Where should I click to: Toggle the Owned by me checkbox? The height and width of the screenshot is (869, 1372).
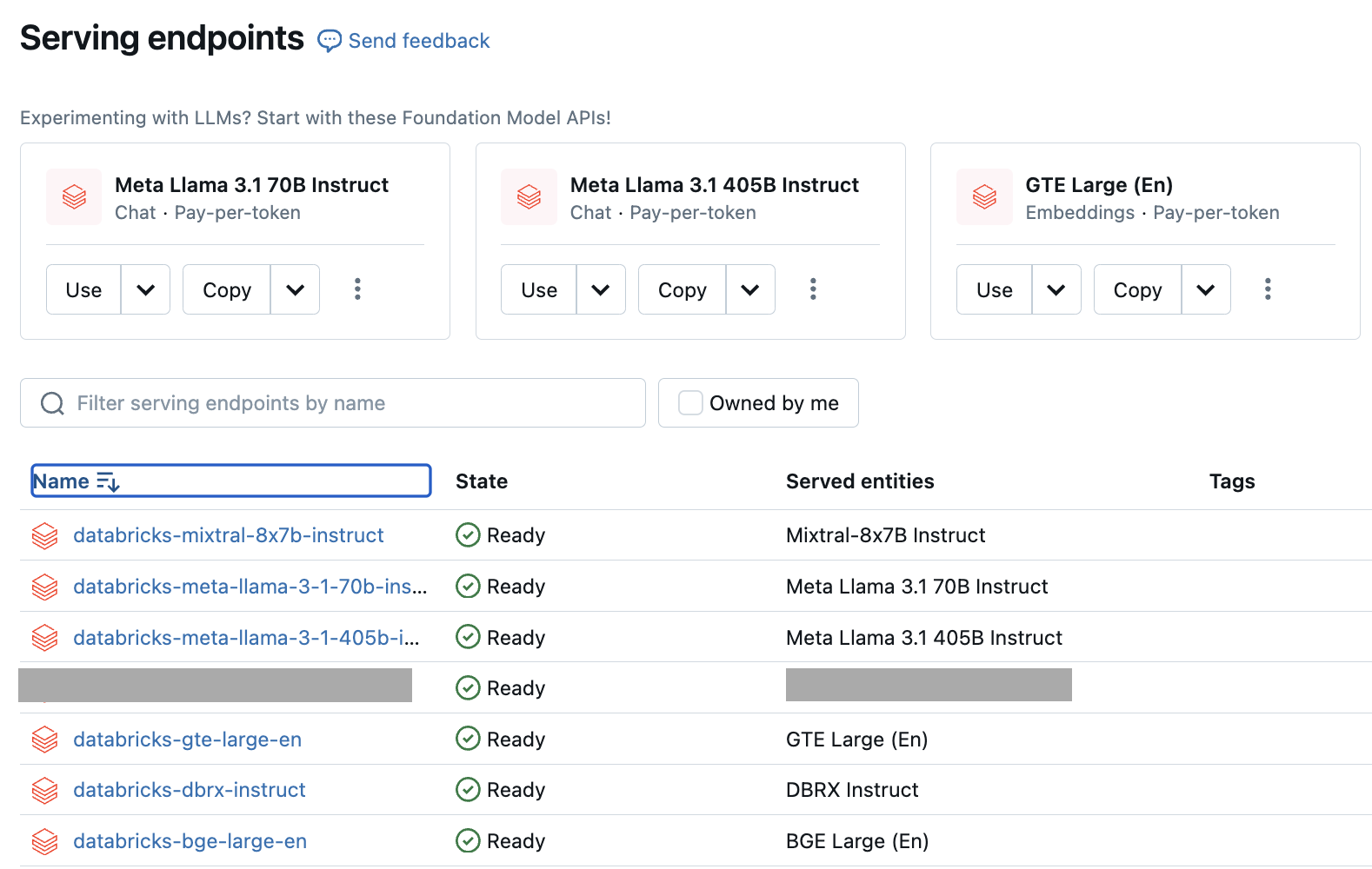click(690, 403)
